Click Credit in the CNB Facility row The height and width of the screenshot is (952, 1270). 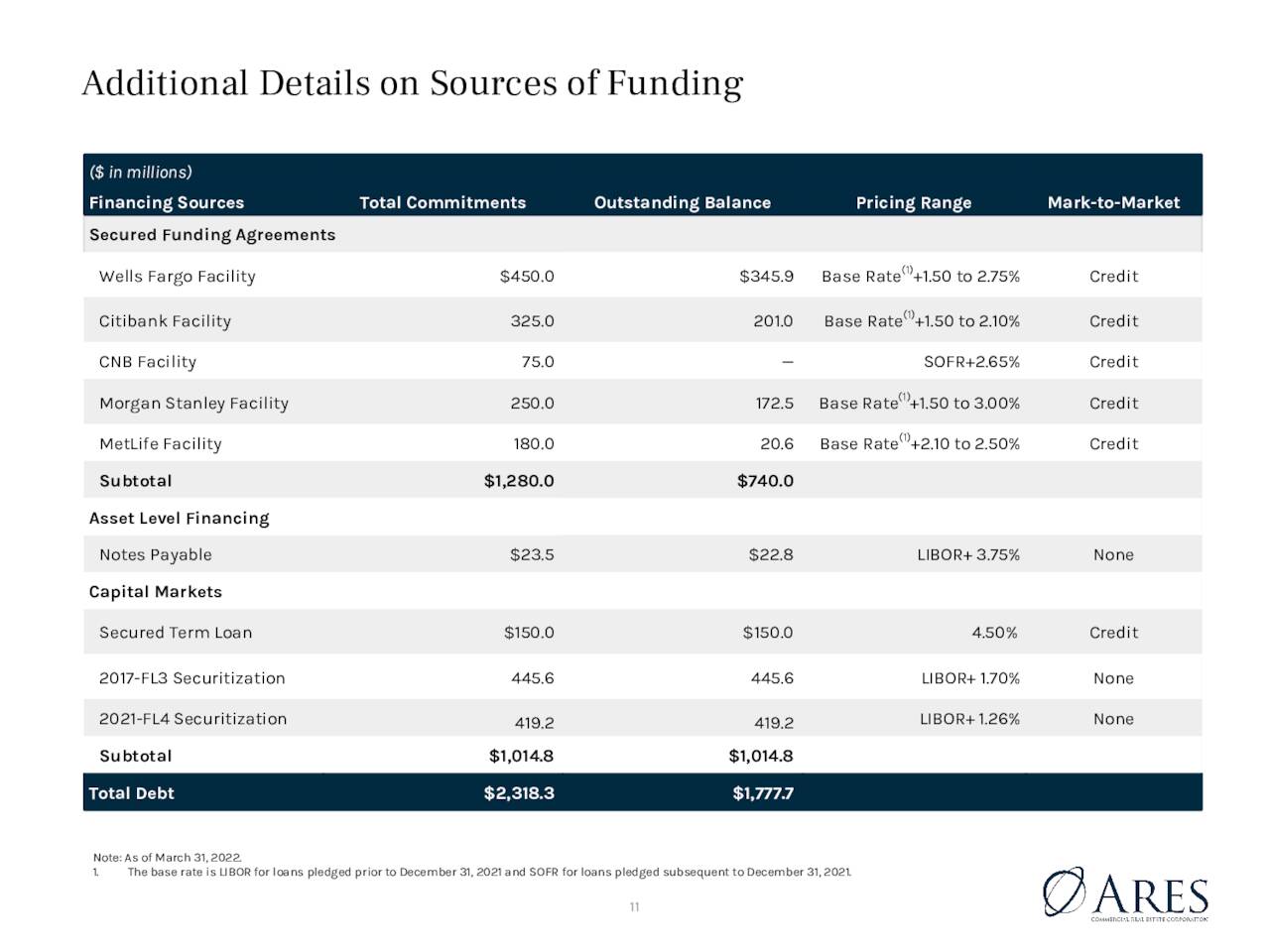[1113, 362]
